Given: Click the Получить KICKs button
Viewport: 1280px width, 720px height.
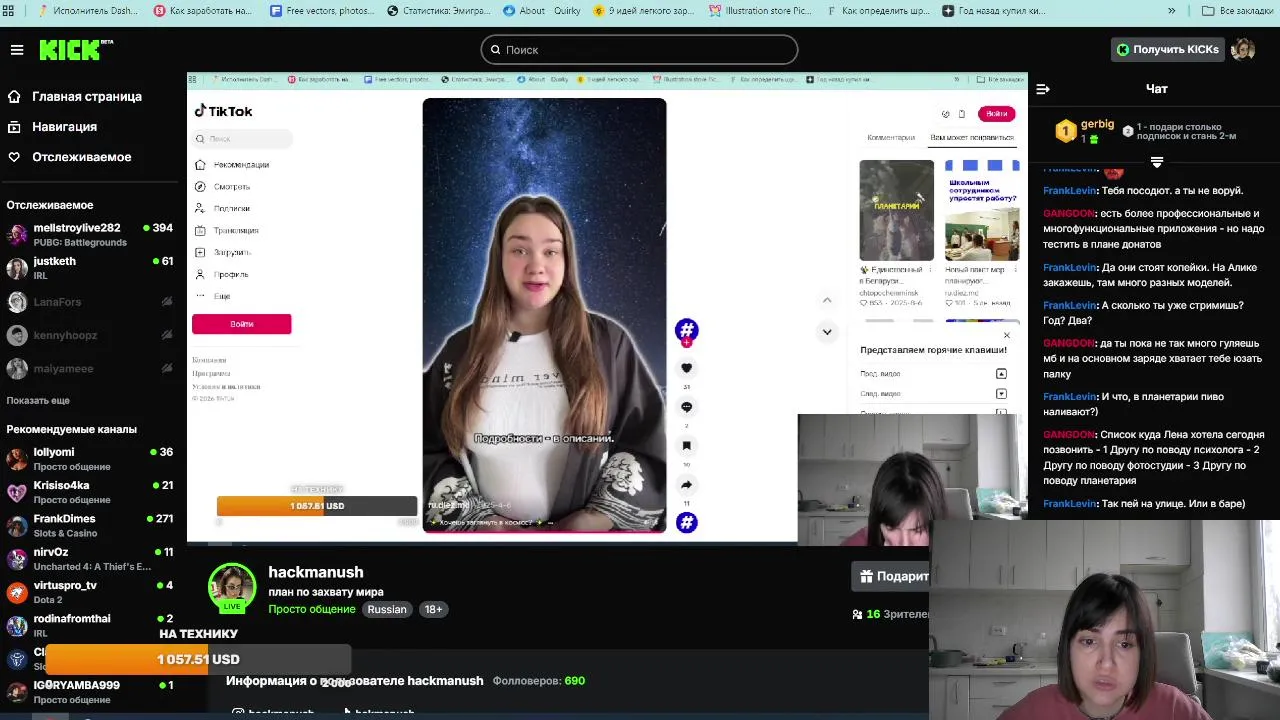Looking at the screenshot, I should click(x=1168, y=49).
